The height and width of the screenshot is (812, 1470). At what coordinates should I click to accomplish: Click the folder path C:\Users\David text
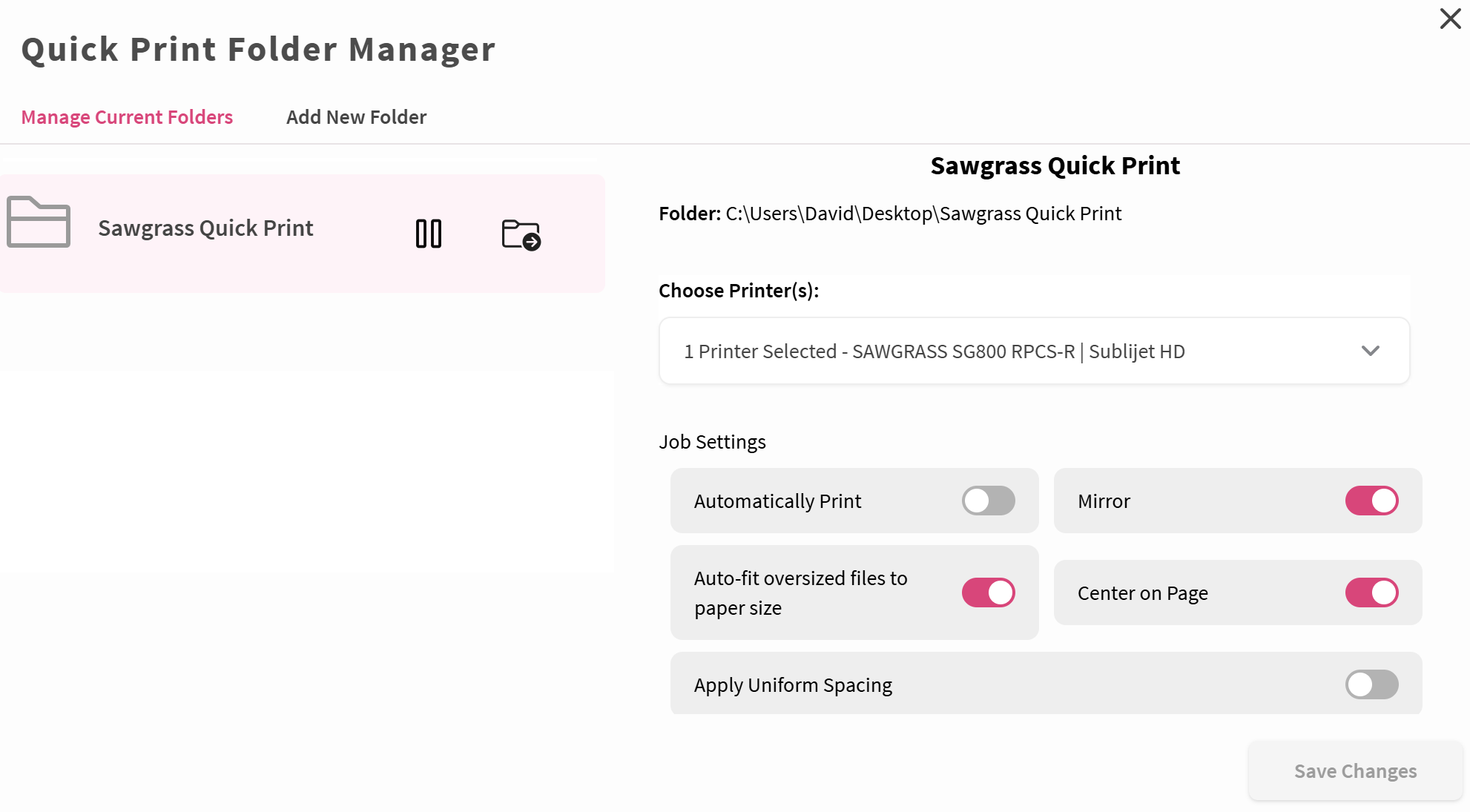[923, 214]
